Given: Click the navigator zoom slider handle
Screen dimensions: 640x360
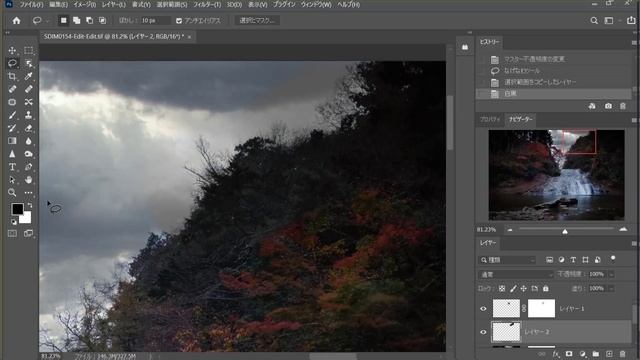Looking at the screenshot, I should pyautogui.click(x=565, y=231).
